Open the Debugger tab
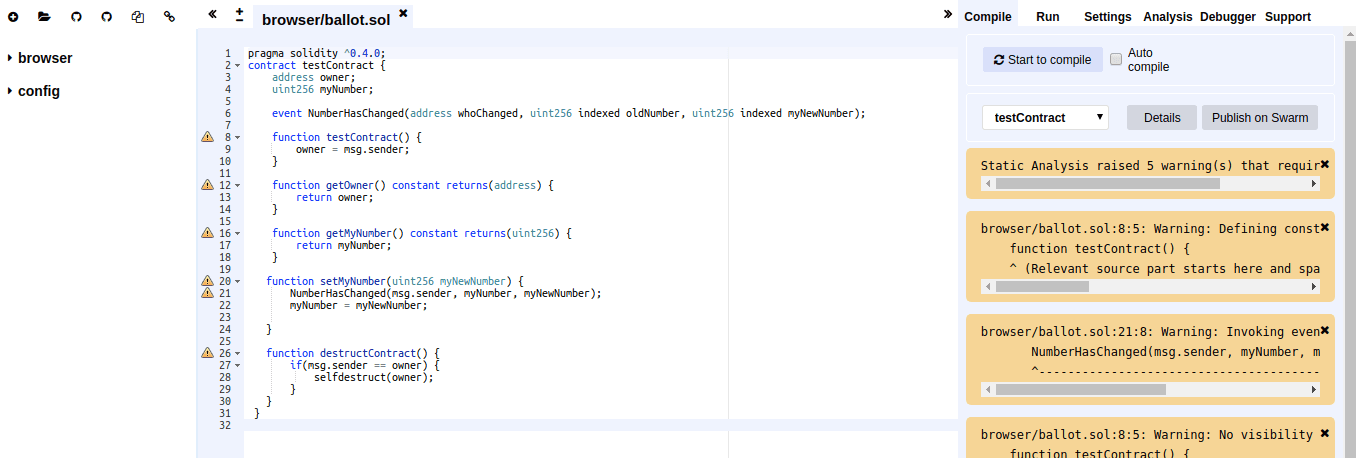Image resolution: width=1356 pixels, height=458 pixels. 1227,17
